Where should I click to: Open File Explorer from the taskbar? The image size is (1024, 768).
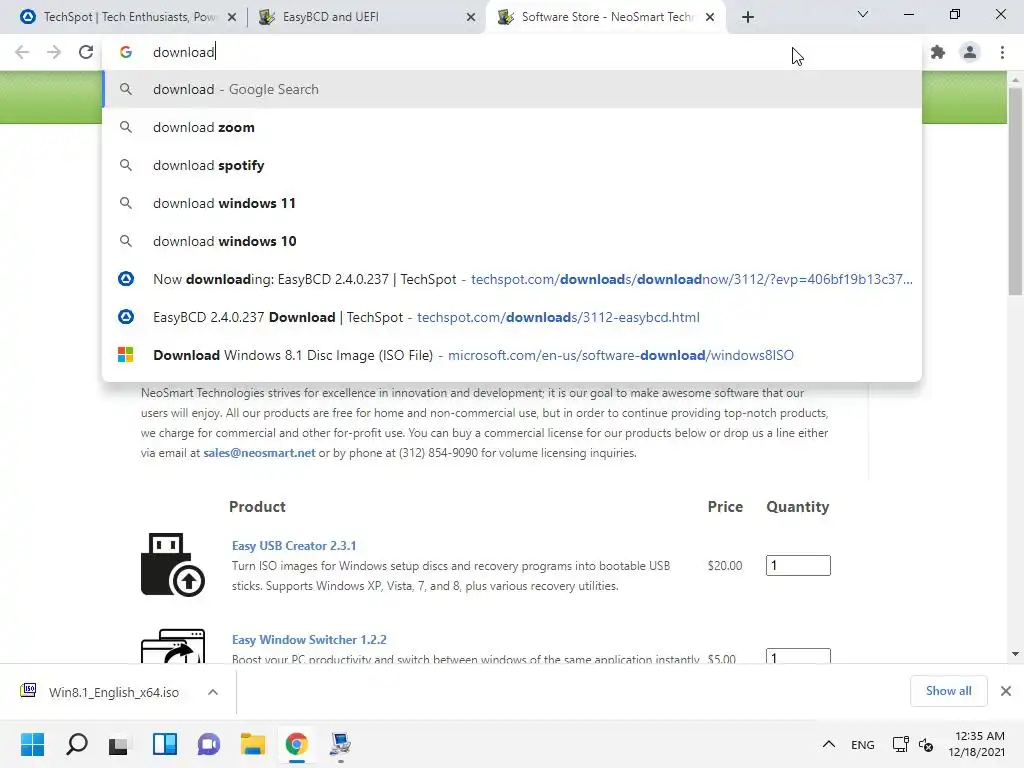(x=253, y=744)
